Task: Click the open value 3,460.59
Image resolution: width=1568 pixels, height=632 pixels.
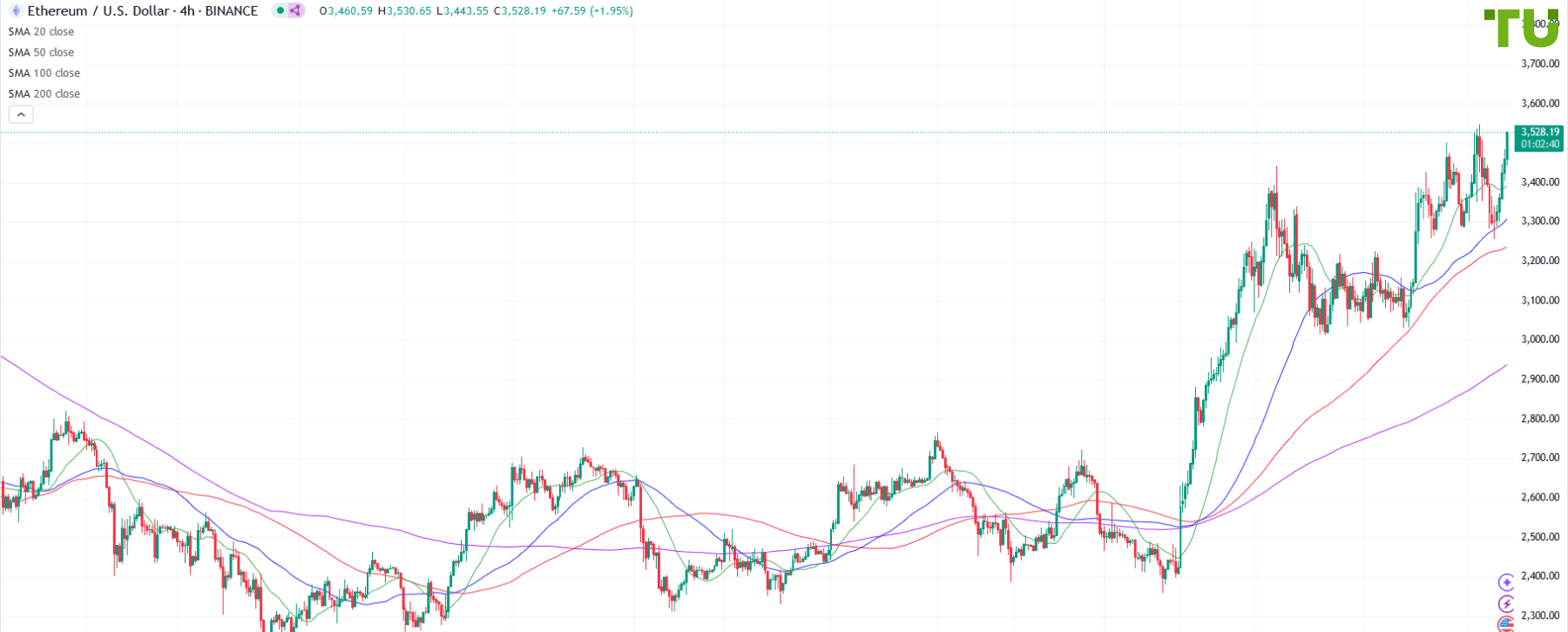Action: [x=350, y=11]
